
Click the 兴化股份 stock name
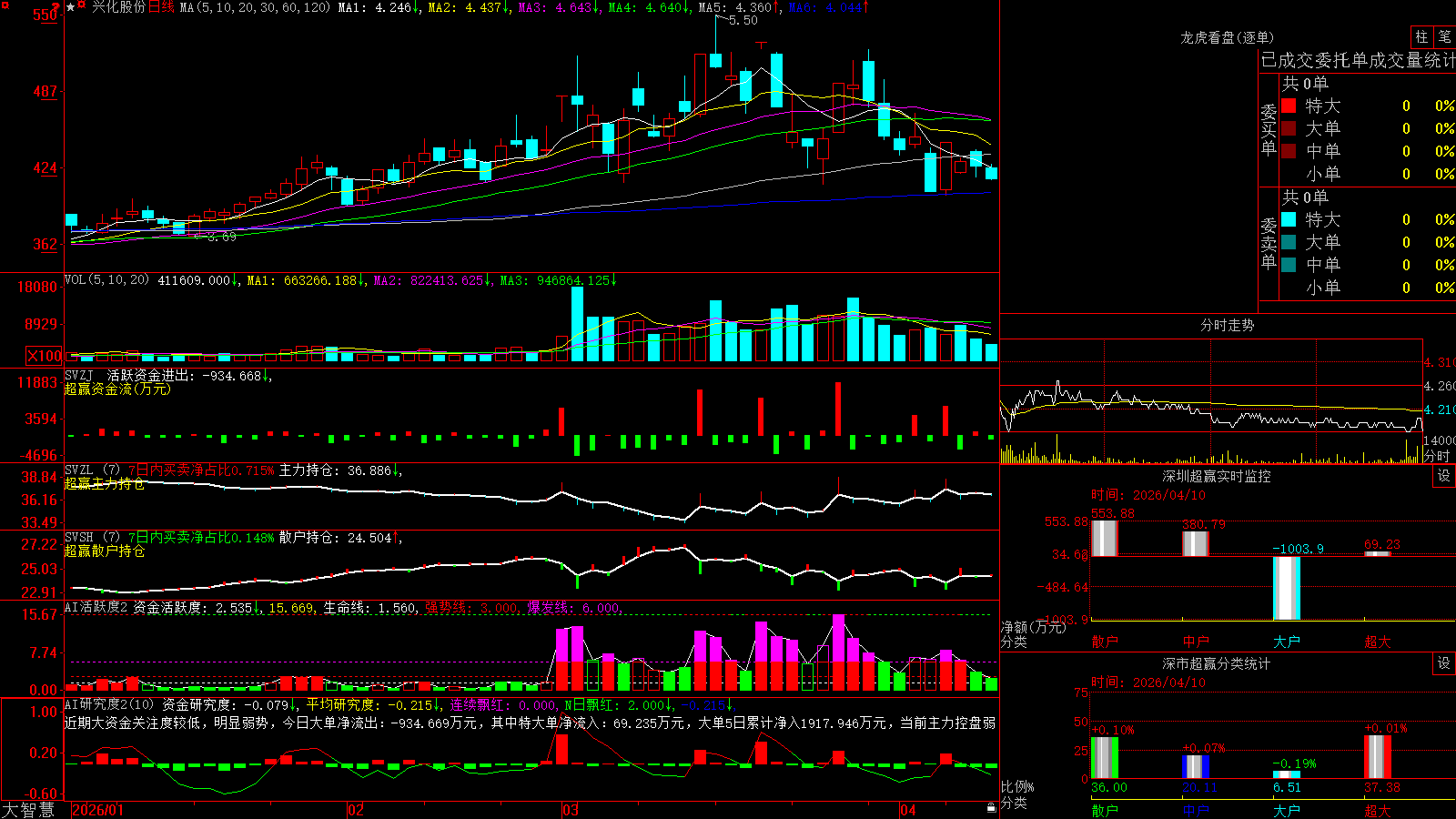[118, 7]
